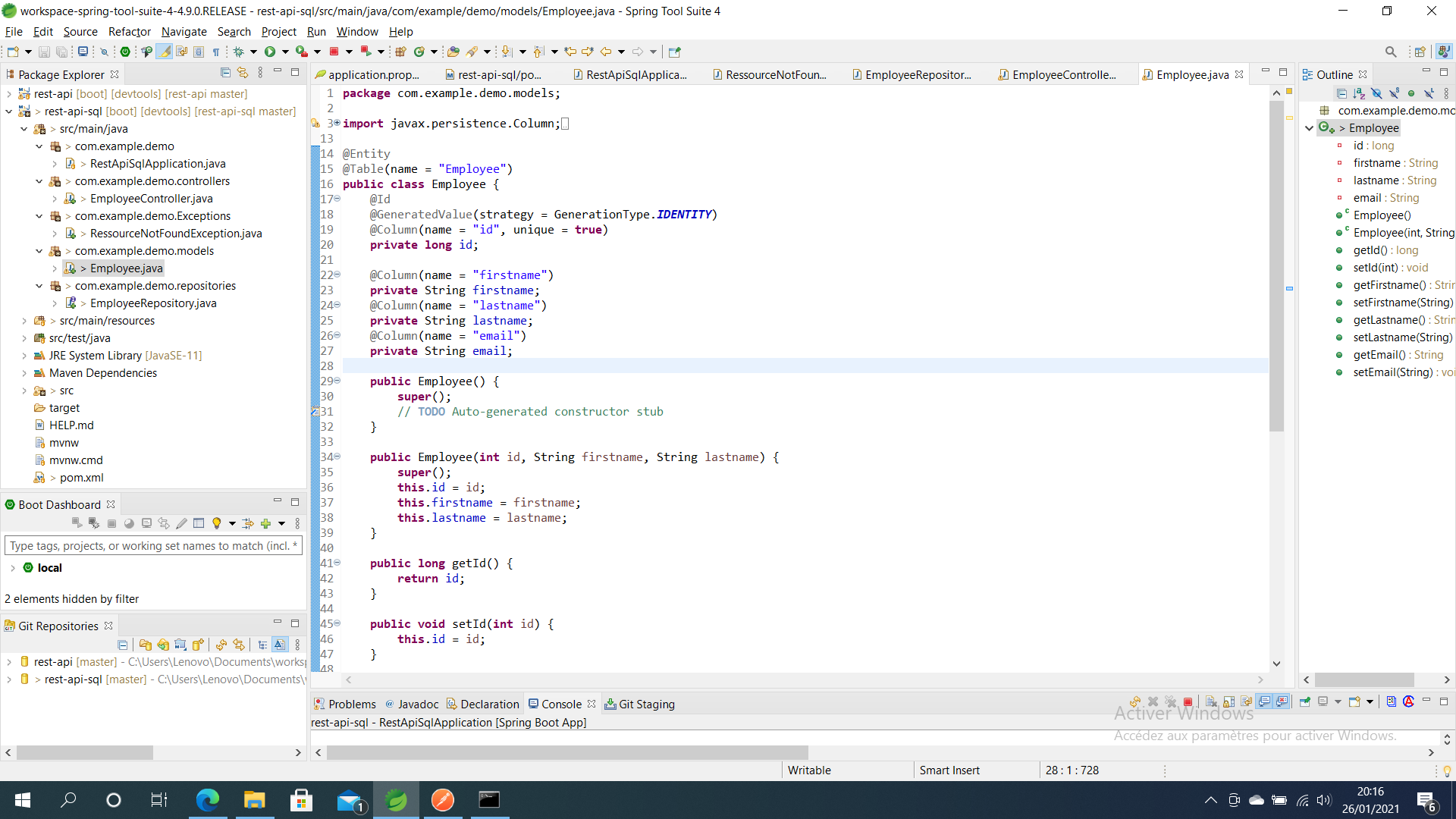The width and height of the screenshot is (1456, 819).
Task: Toggle Hide Non-Public Members in Outline
Action: point(1411,93)
